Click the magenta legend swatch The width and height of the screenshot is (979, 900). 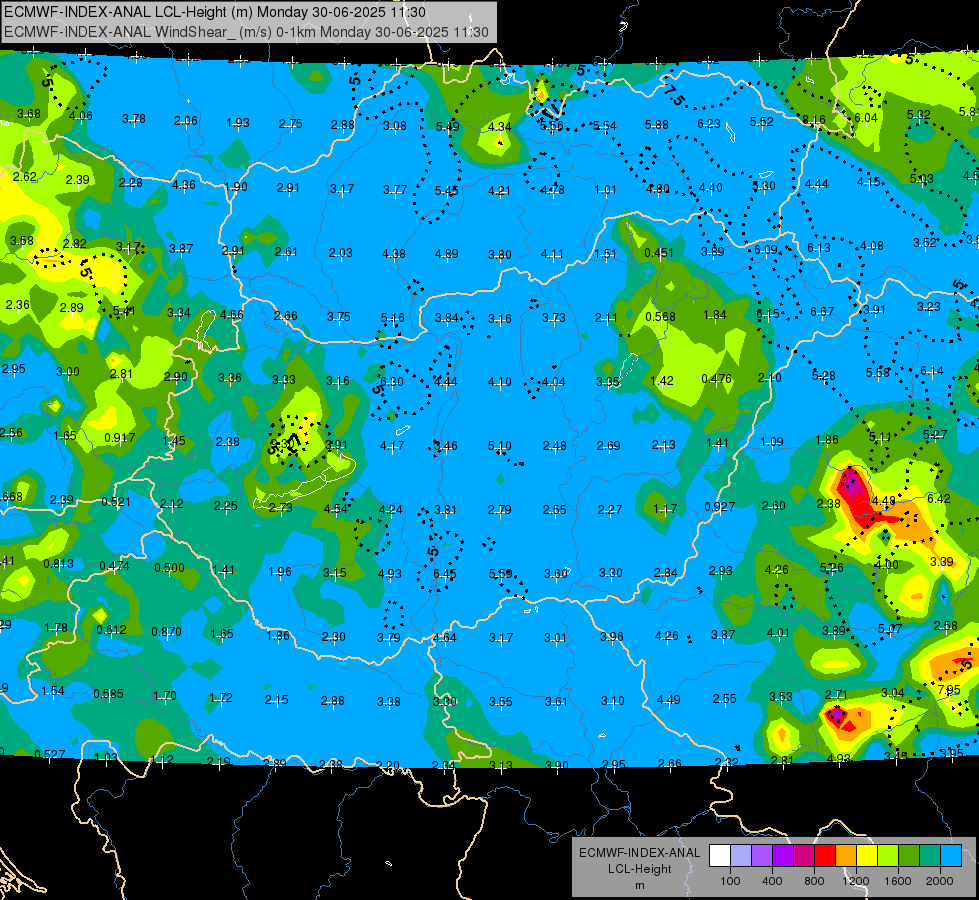(804, 855)
